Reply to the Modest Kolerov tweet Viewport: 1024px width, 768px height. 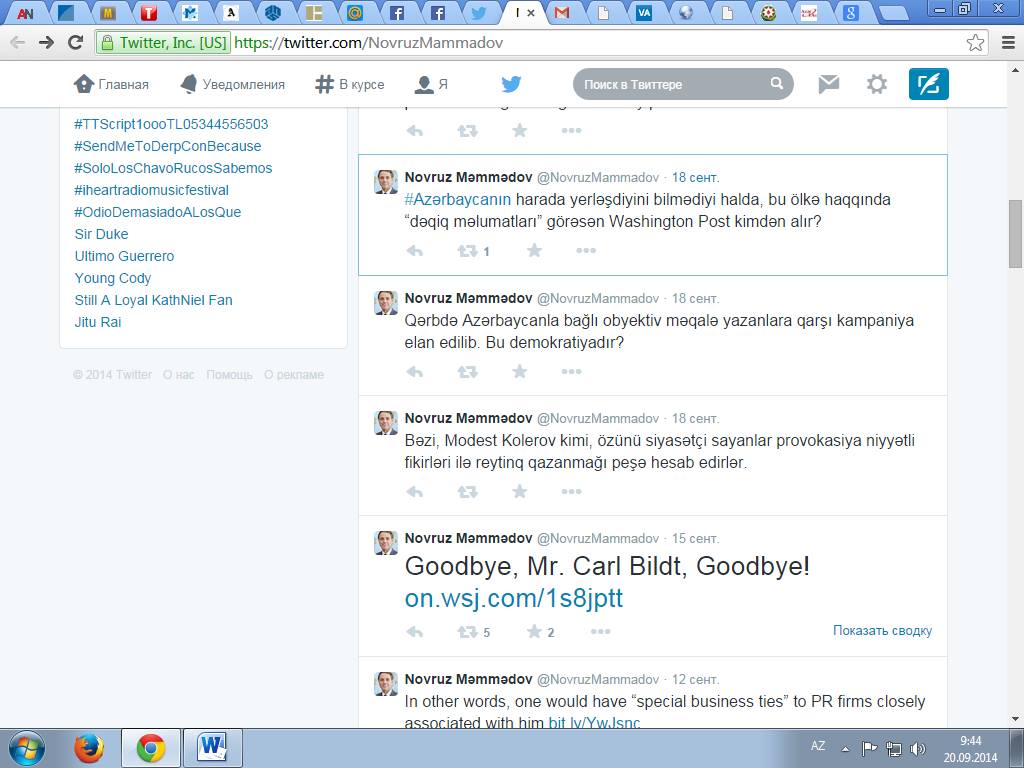tap(415, 492)
